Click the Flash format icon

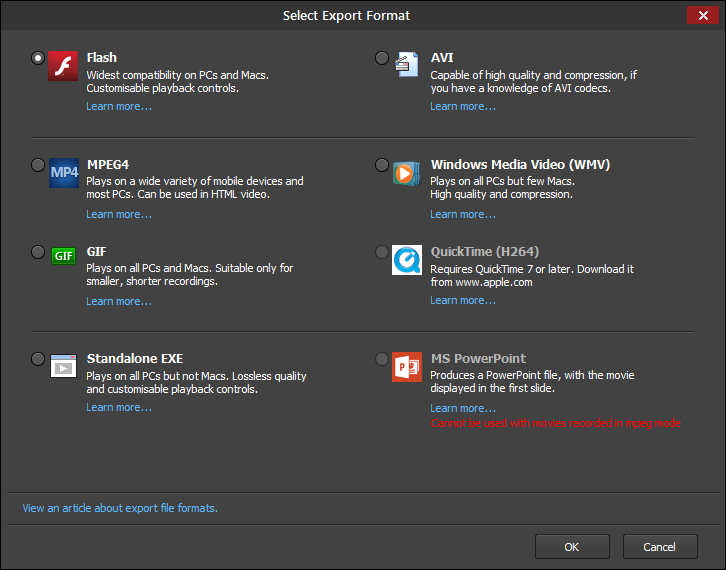pos(63,65)
